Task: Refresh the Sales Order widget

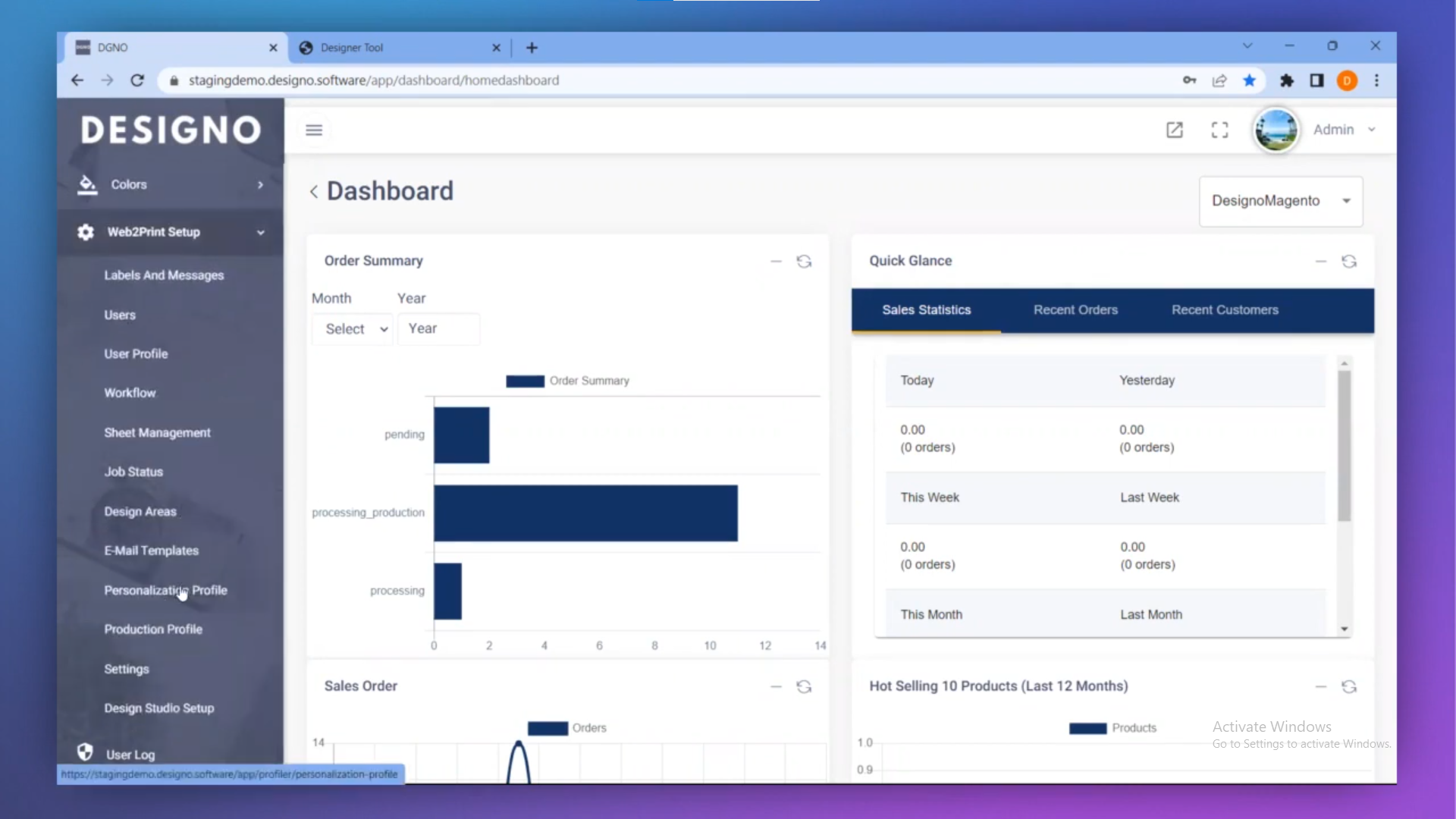Action: click(x=804, y=686)
